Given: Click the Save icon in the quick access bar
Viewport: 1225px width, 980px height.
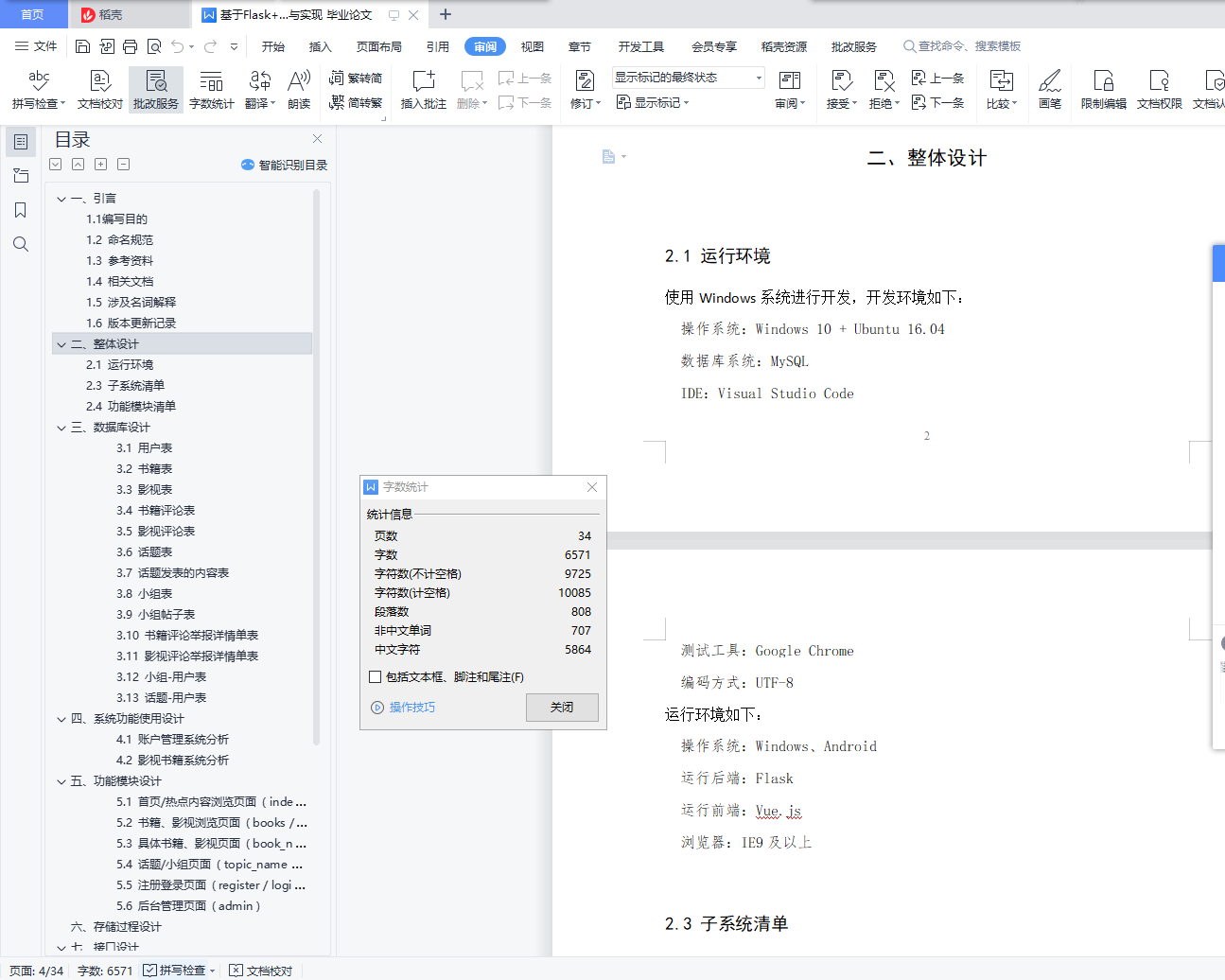Looking at the screenshot, I should (82, 46).
